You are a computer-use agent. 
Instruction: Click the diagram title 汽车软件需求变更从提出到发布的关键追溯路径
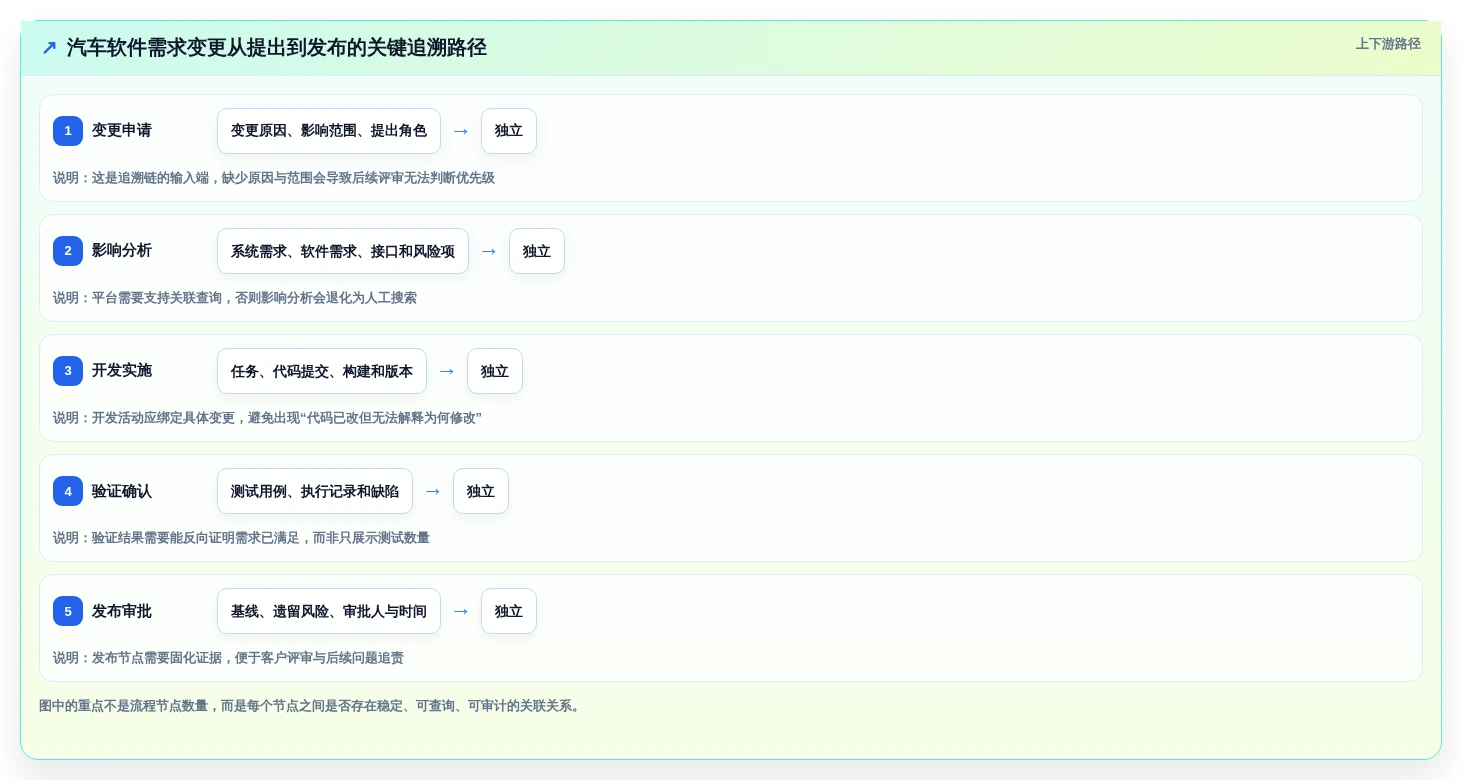277,48
